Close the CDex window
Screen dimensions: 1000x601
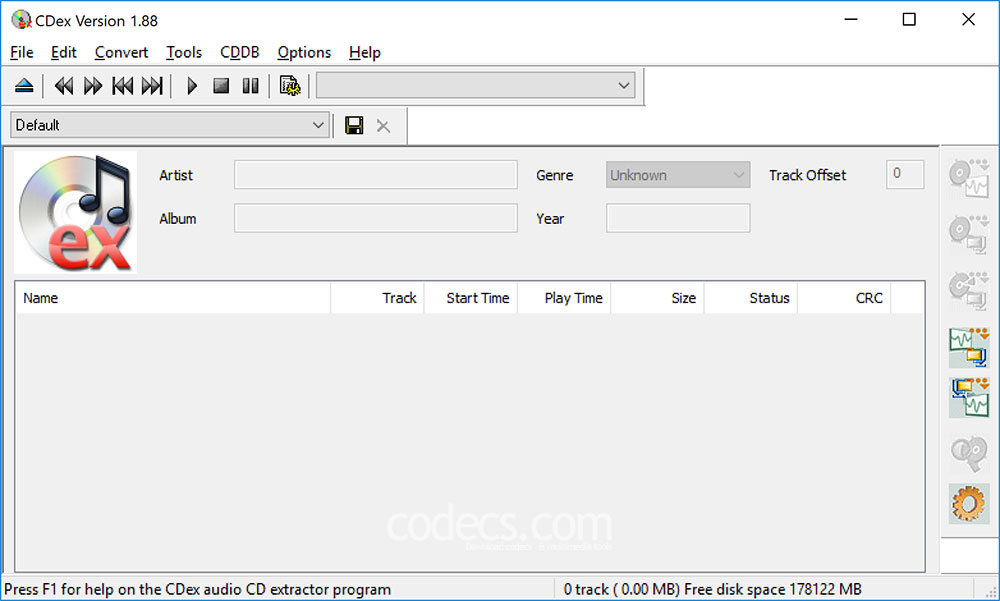(x=968, y=20)
